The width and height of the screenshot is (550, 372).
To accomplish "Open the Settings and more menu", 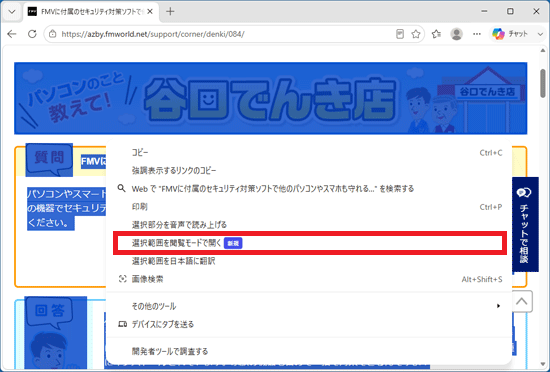I will [x=477, y=34].
